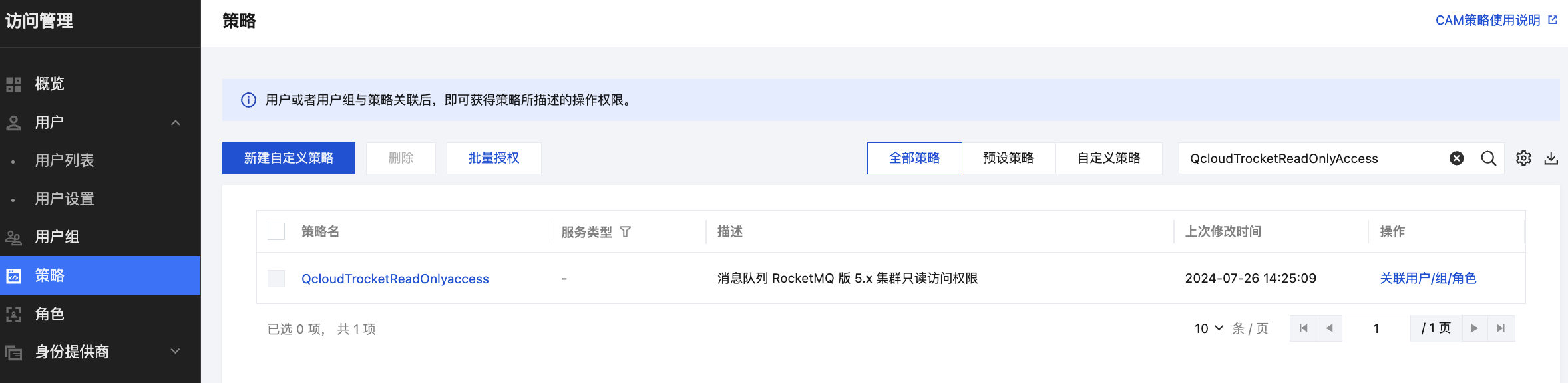Click the 删除 button

tap(401, 158)
